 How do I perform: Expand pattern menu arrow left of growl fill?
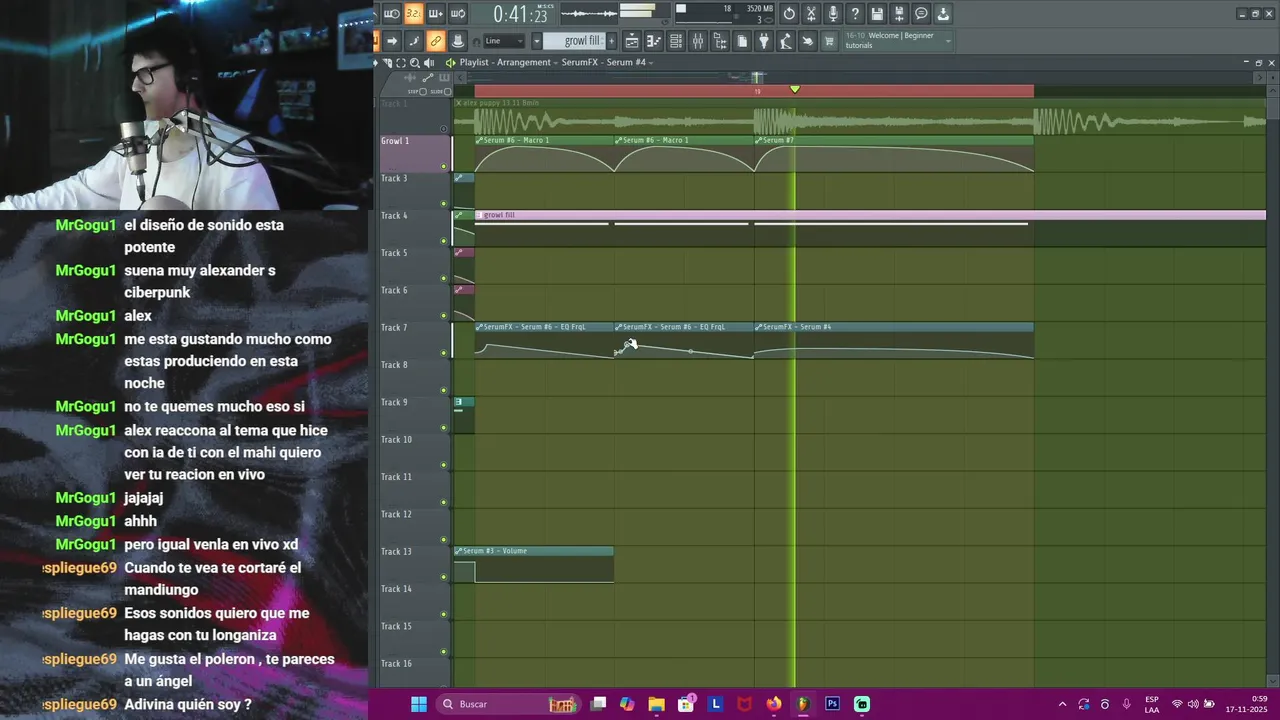pos(537,41)
